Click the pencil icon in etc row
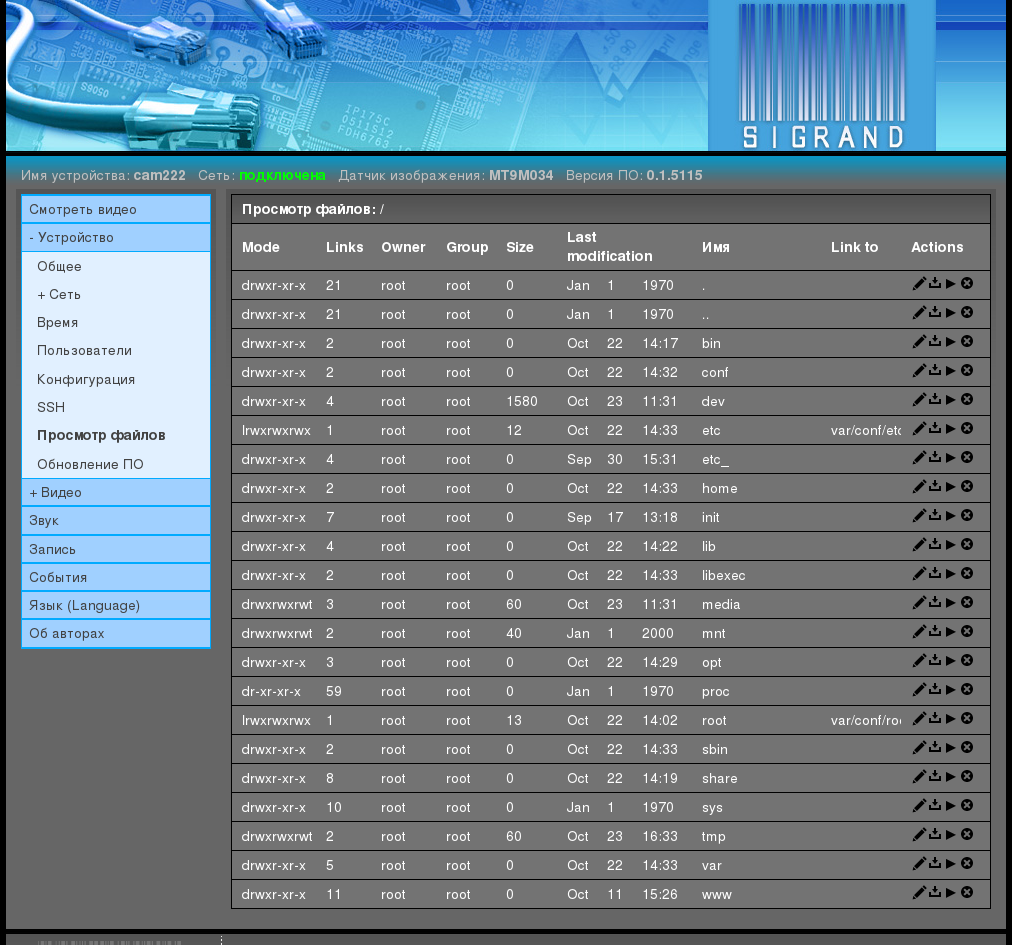Image resolution: width=1012 pixels, height=945 pixels. coord(919,429)
